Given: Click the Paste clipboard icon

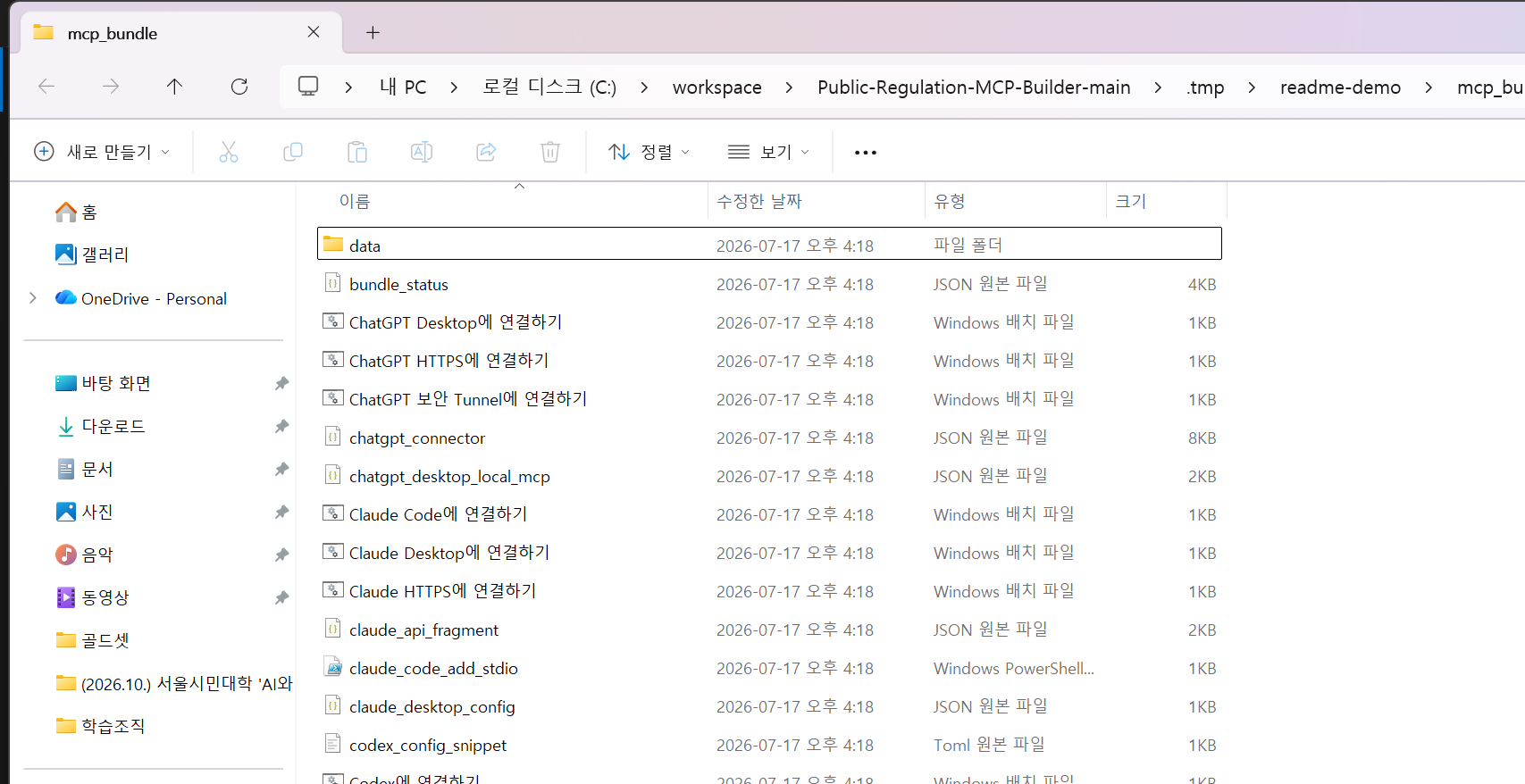Looking at the screenshot, I should (x=357, y=152).
